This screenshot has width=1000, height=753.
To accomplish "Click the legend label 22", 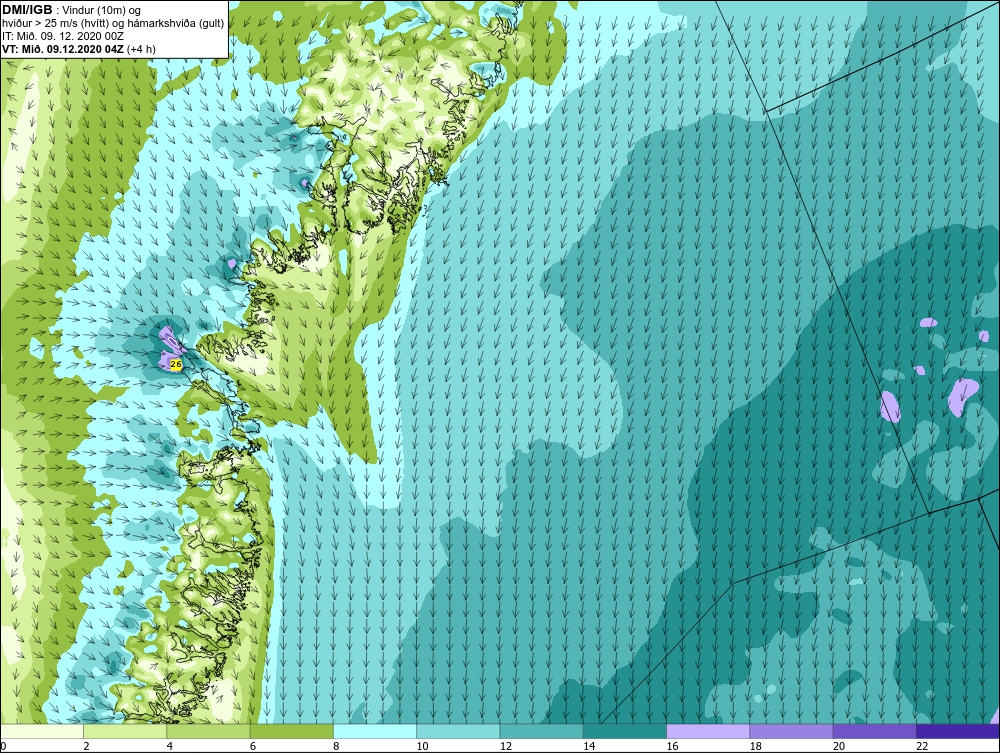I will coord(922,746).
